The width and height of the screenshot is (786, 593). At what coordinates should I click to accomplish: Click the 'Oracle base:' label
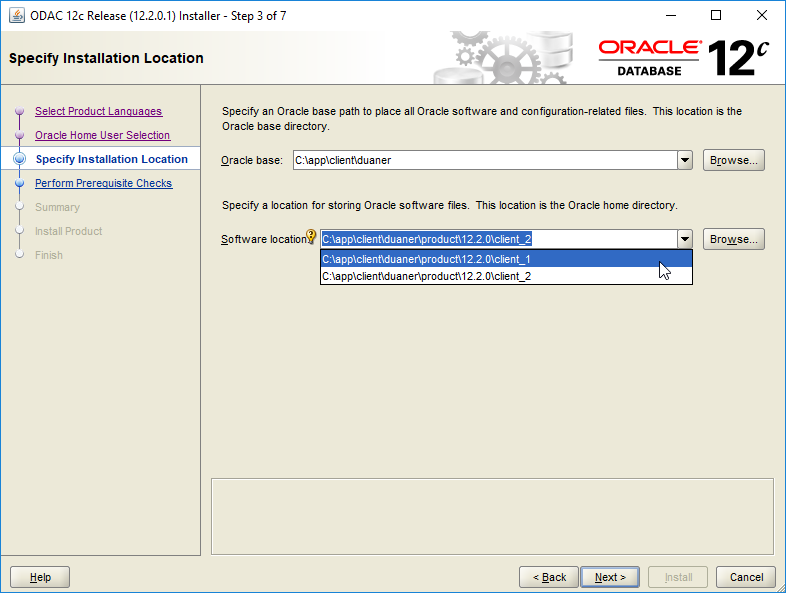point(252,160)
